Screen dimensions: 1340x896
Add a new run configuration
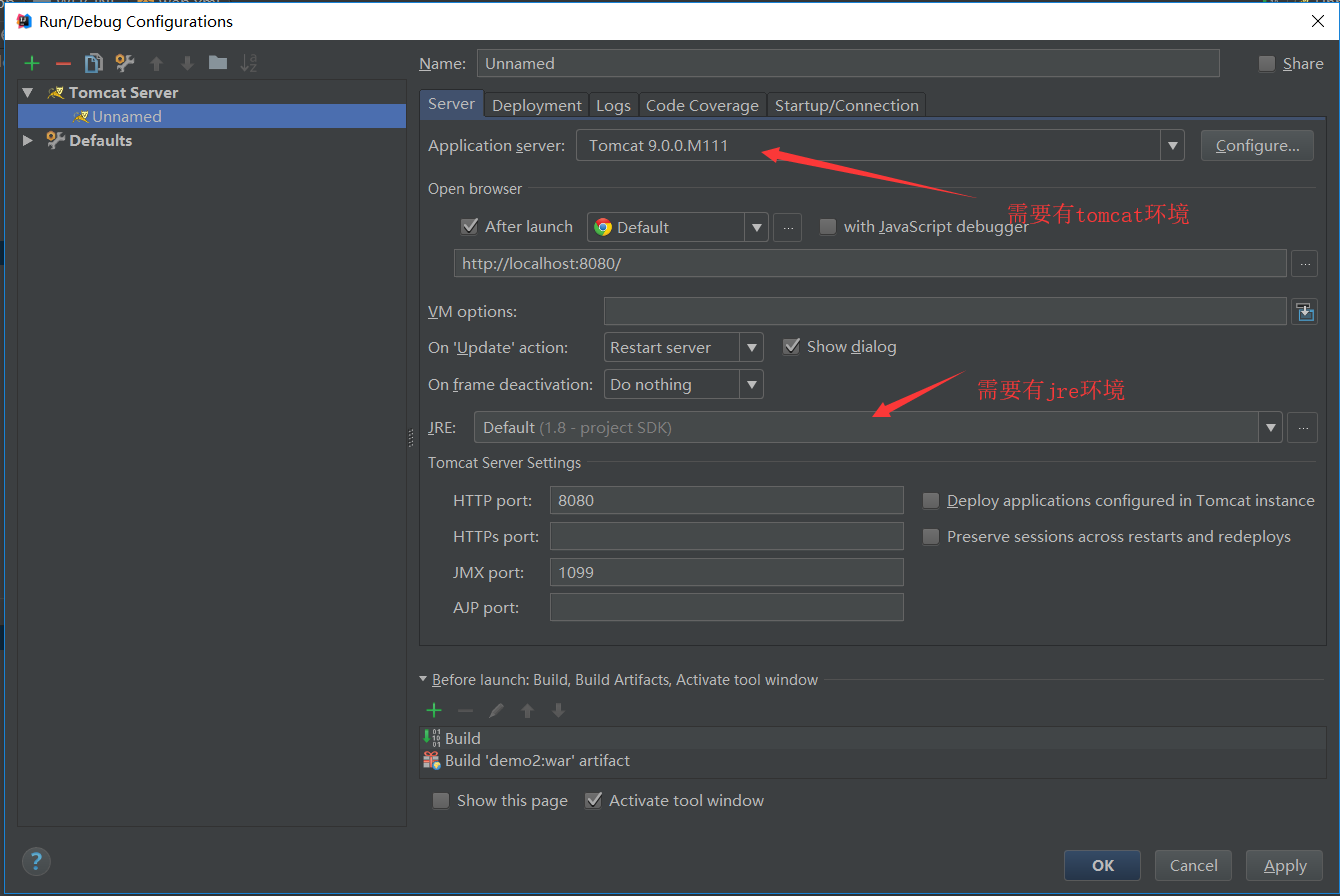pyautogui.click(x=32, y=63)
